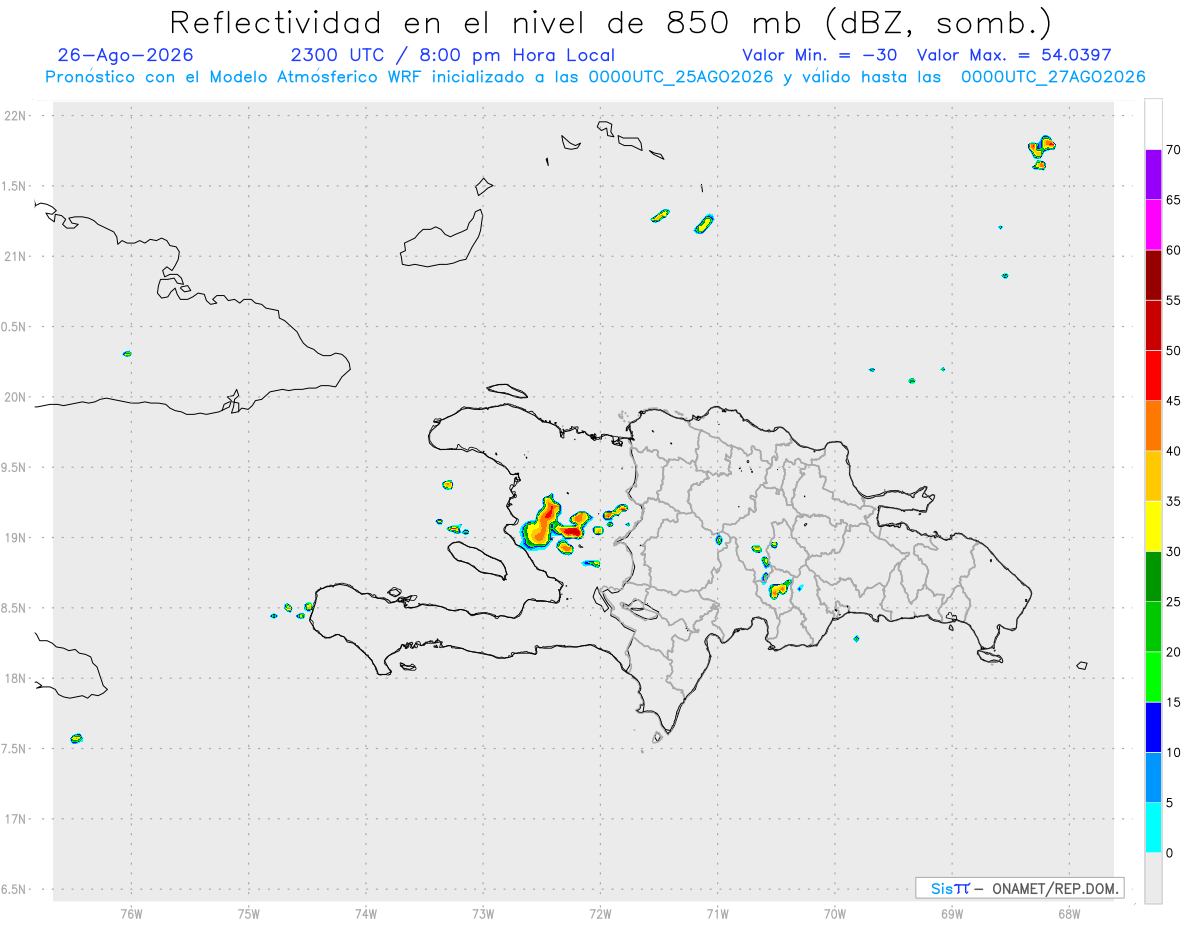Pick the bright green 15–20 dBZ color bar segment
1200x927 pixels.
1153,677
